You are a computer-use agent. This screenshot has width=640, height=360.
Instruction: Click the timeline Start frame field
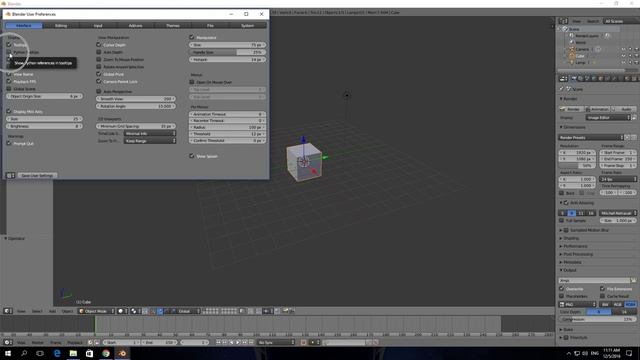pos(122,342)
